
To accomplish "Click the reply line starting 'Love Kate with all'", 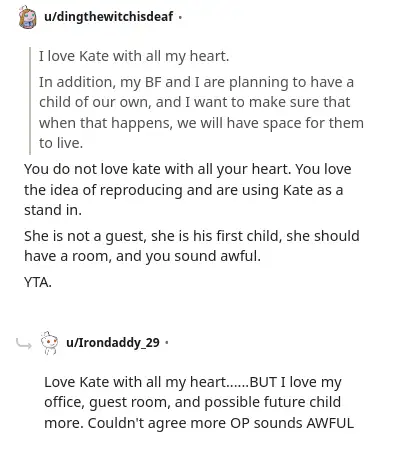I will pos(193,382).
